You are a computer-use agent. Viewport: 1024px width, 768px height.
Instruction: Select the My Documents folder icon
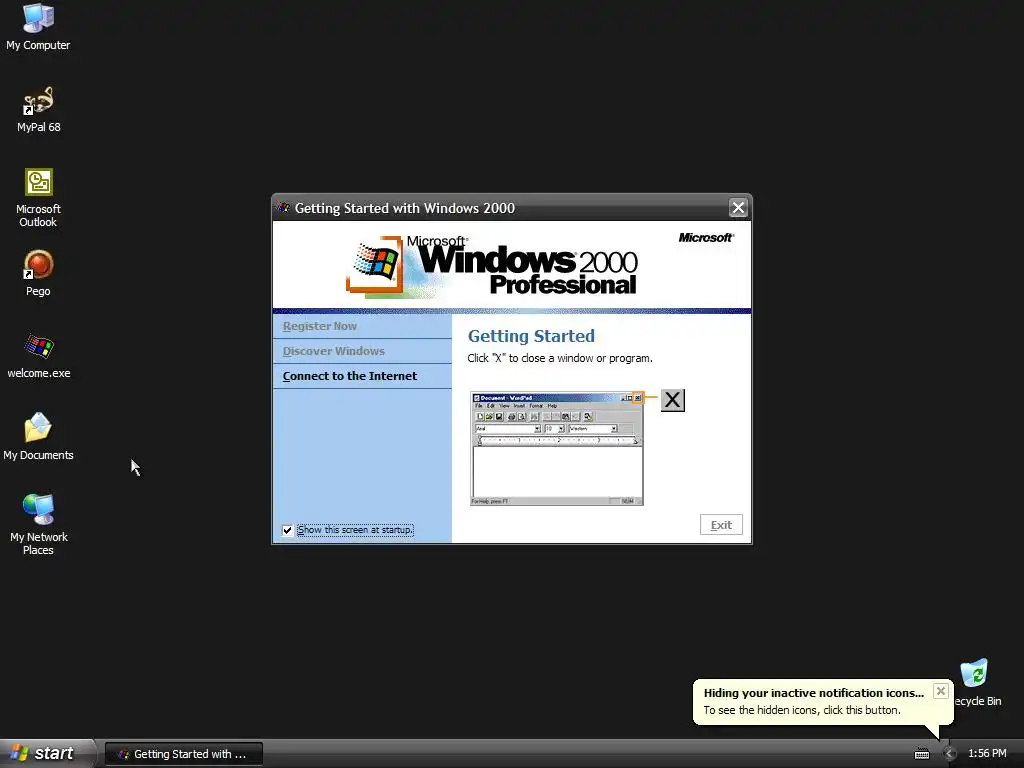(x=38, y=436)
